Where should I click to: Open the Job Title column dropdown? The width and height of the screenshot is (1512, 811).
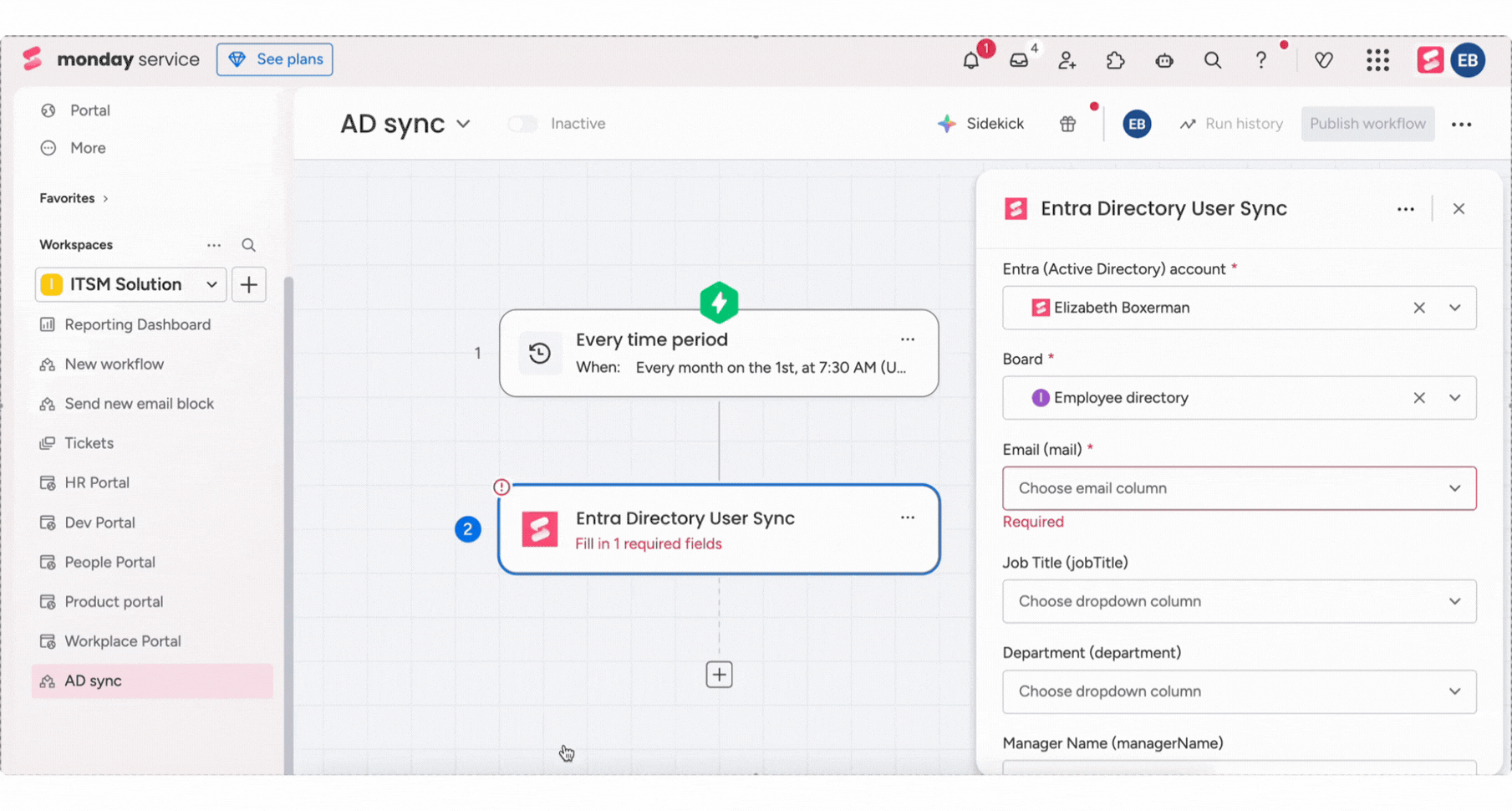pyautogui.click(x=1240, y=601)
